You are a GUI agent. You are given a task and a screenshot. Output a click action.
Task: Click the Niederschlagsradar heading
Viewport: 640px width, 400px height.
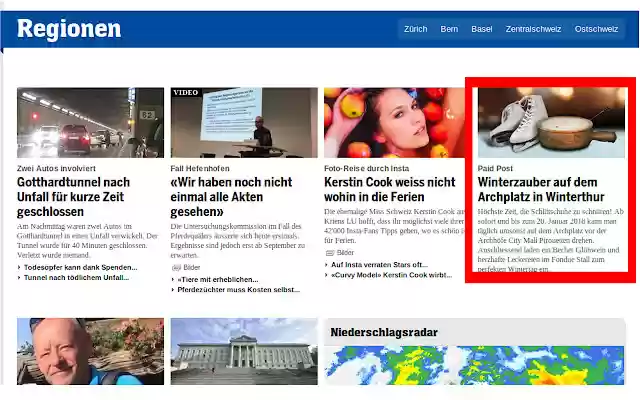384,332
